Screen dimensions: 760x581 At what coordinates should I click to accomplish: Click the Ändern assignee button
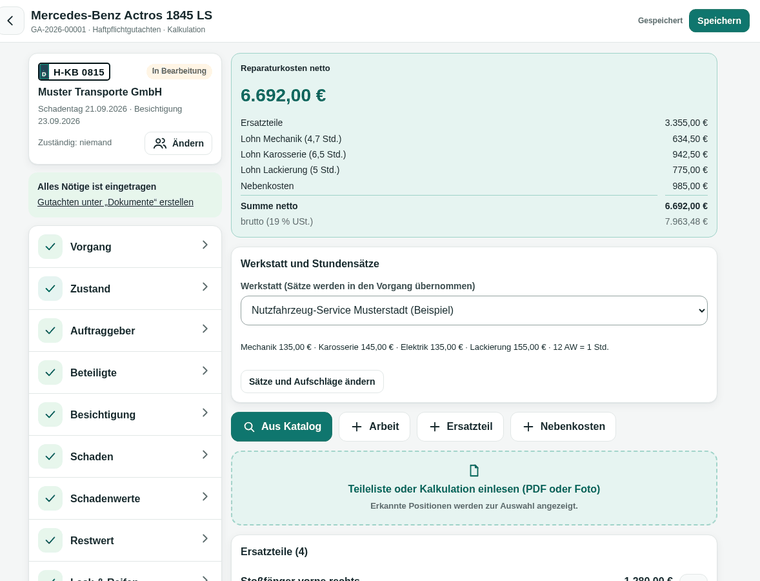tap(178, 143)
